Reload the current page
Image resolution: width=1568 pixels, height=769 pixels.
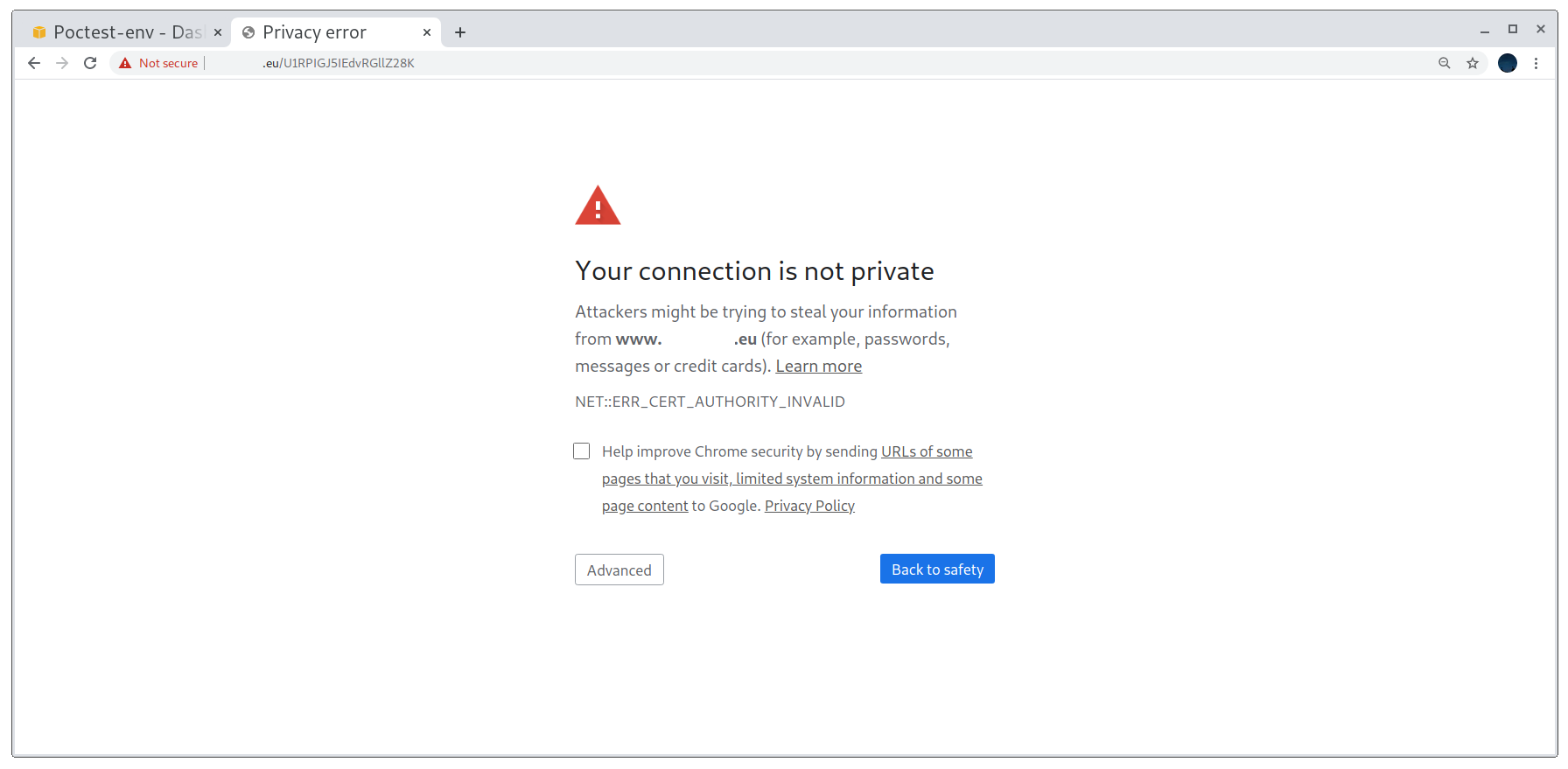90,63
